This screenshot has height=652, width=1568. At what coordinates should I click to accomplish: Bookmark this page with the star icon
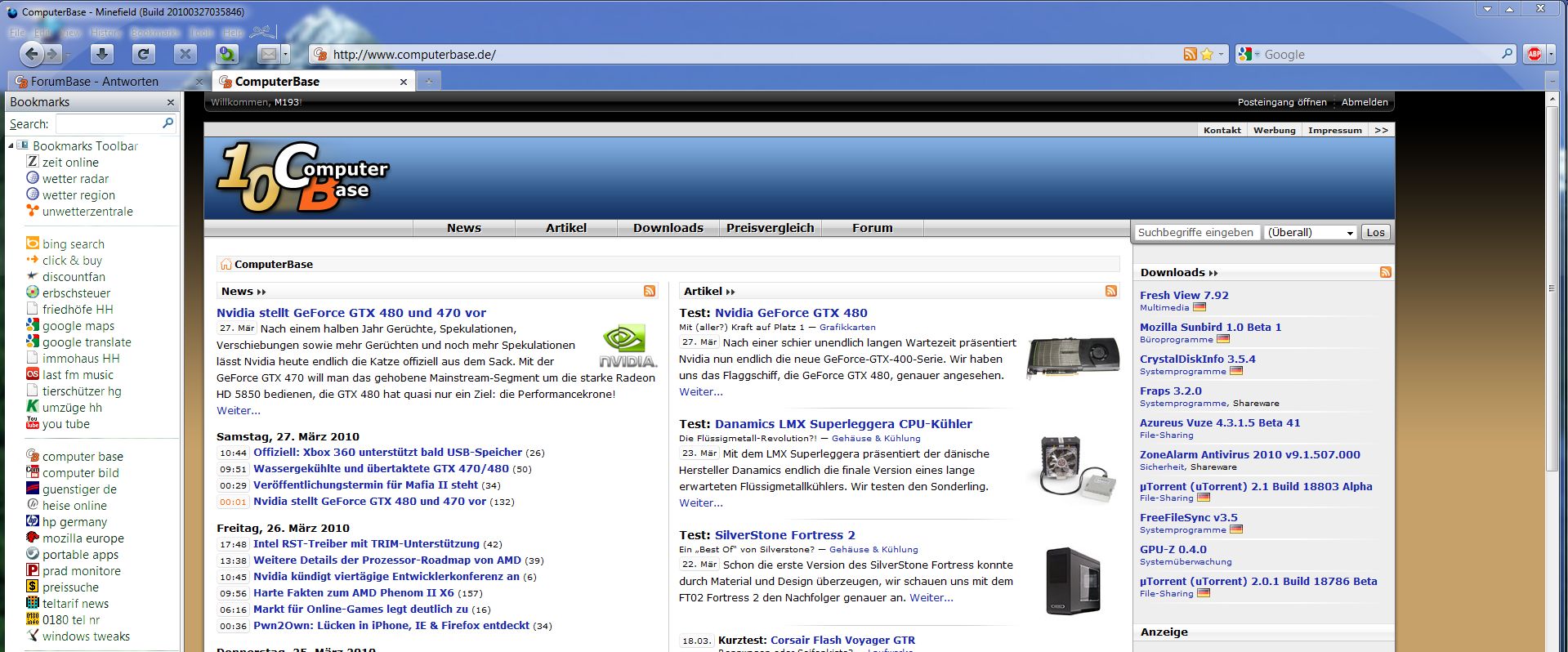click(1207, 54)
